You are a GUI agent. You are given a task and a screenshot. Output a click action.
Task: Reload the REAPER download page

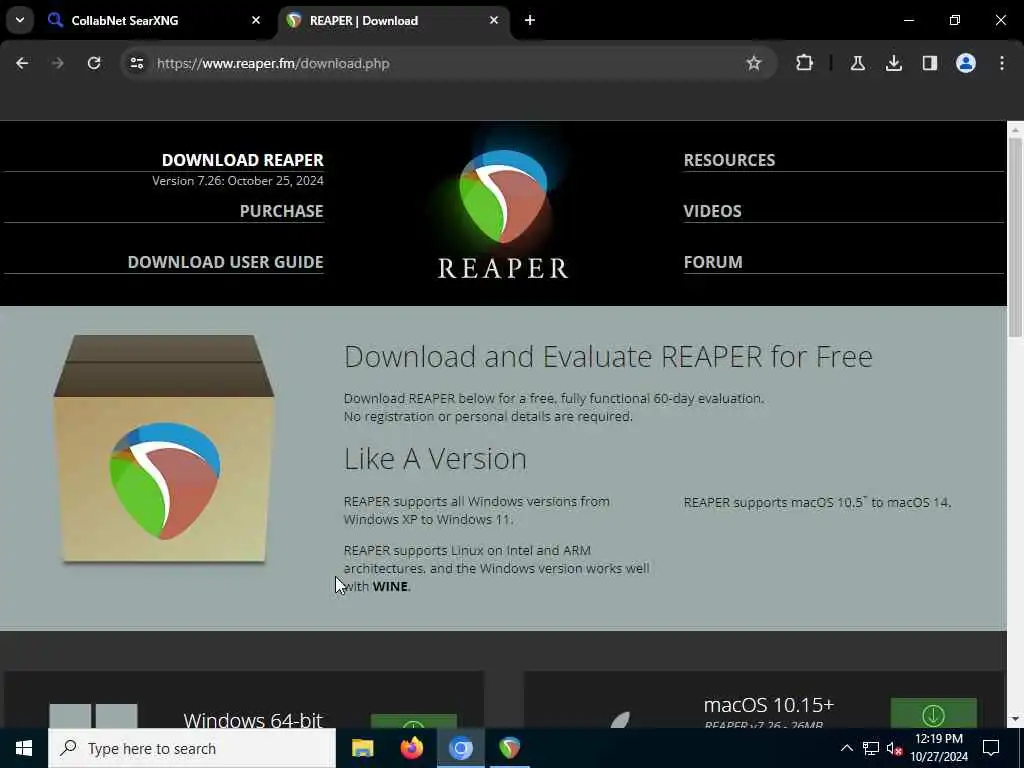coord(94,63)
